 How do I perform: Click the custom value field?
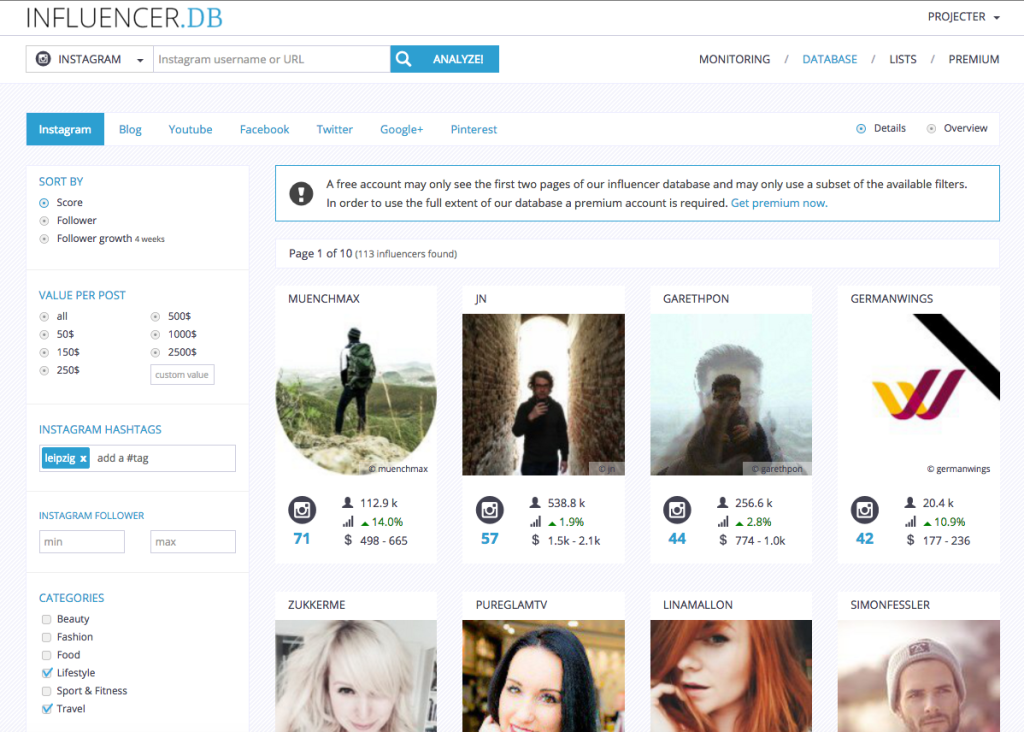pyautogui.click(x=182, y=375)
